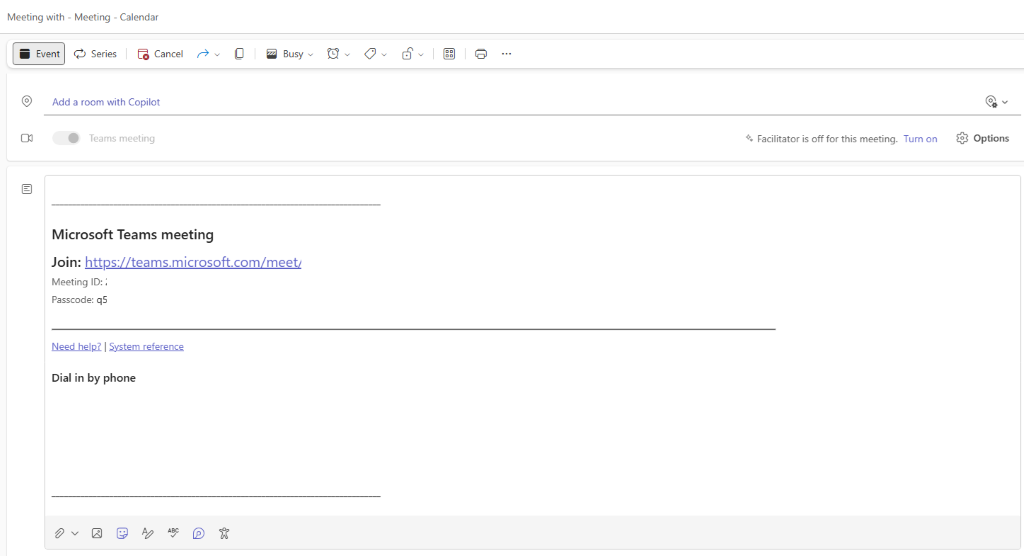Open room settings icon dropdown

coord(997,101)
